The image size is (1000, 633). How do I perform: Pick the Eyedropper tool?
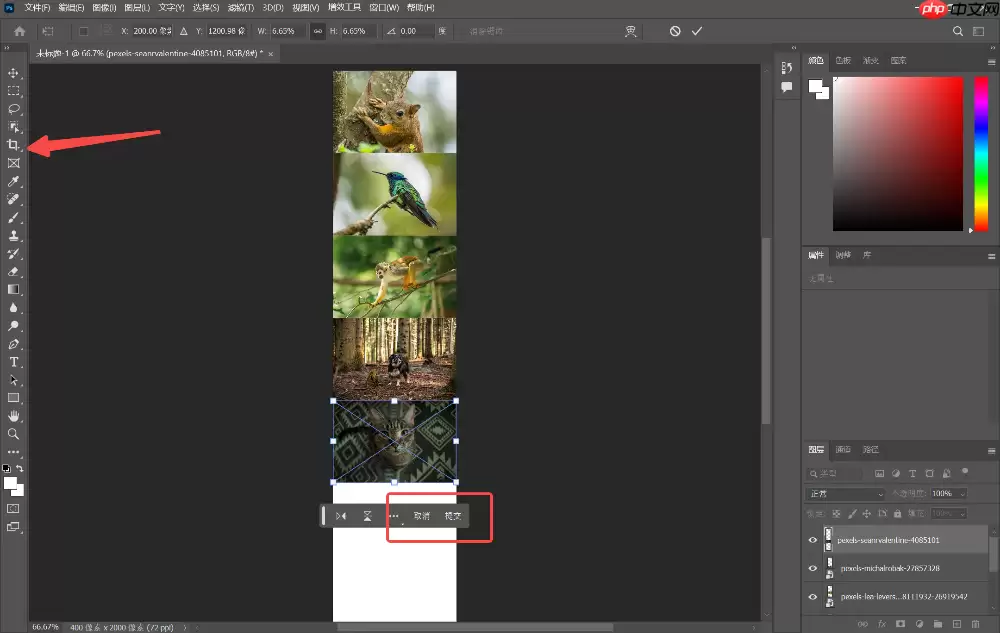point(13,181)
